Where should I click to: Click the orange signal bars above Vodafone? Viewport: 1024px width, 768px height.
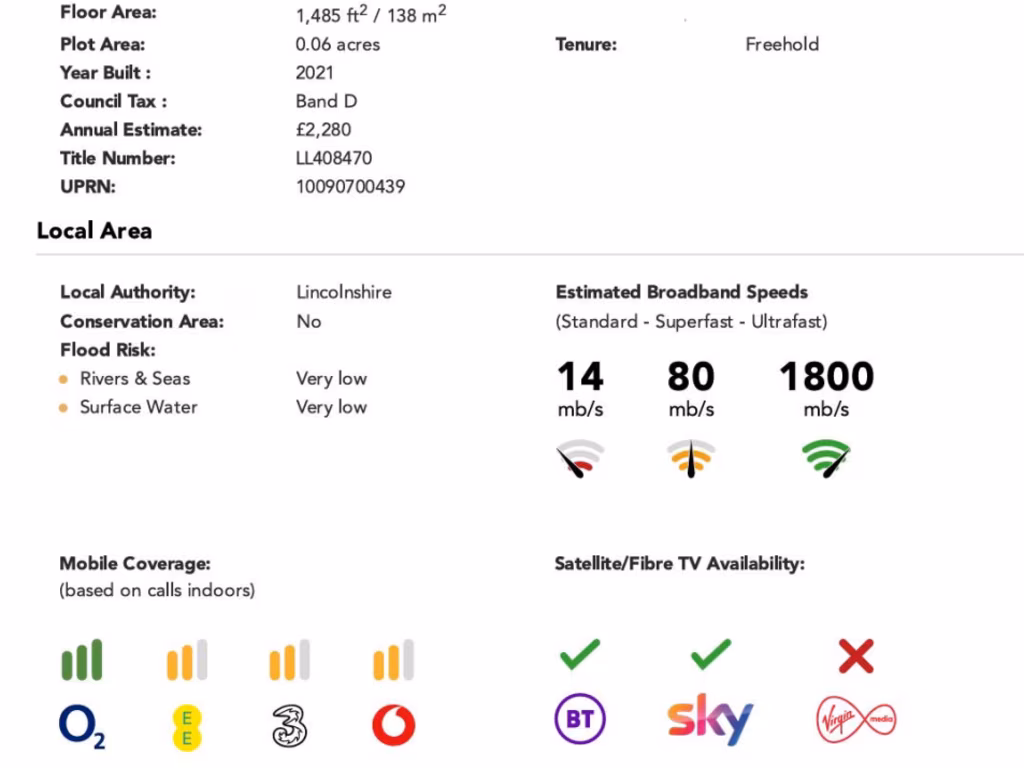393,661
